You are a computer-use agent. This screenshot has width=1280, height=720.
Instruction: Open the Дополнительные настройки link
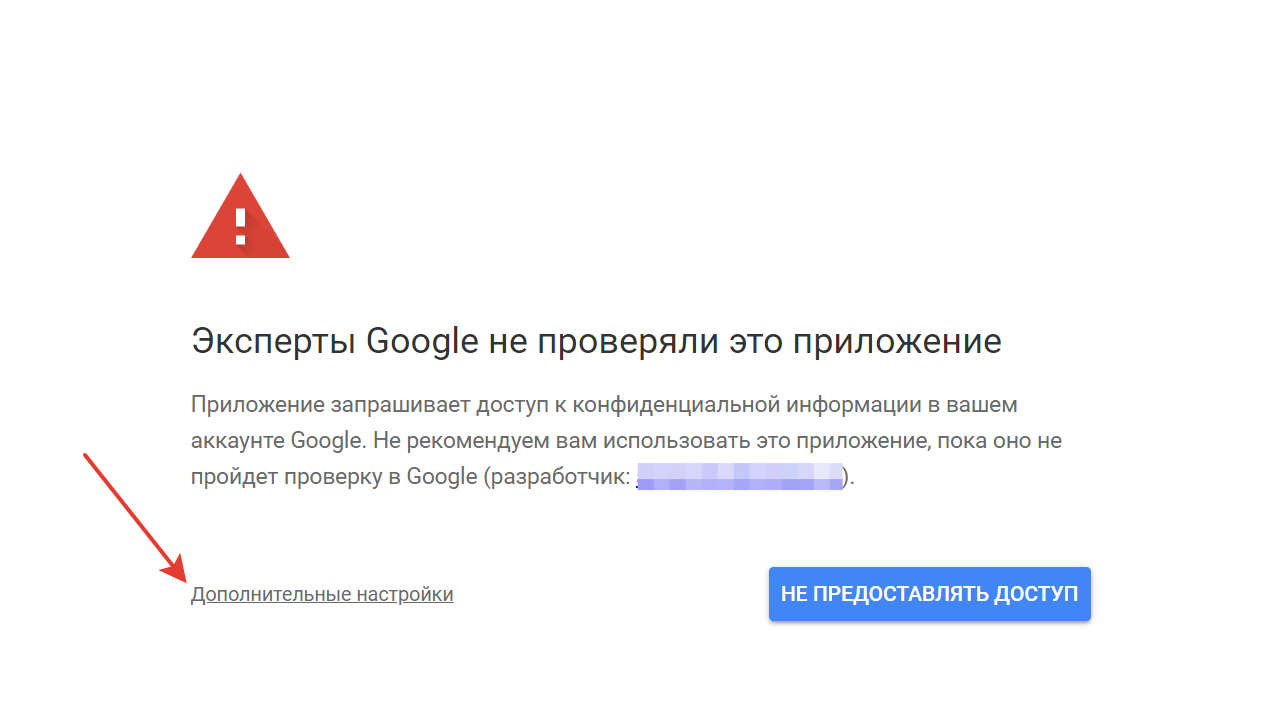322,595
